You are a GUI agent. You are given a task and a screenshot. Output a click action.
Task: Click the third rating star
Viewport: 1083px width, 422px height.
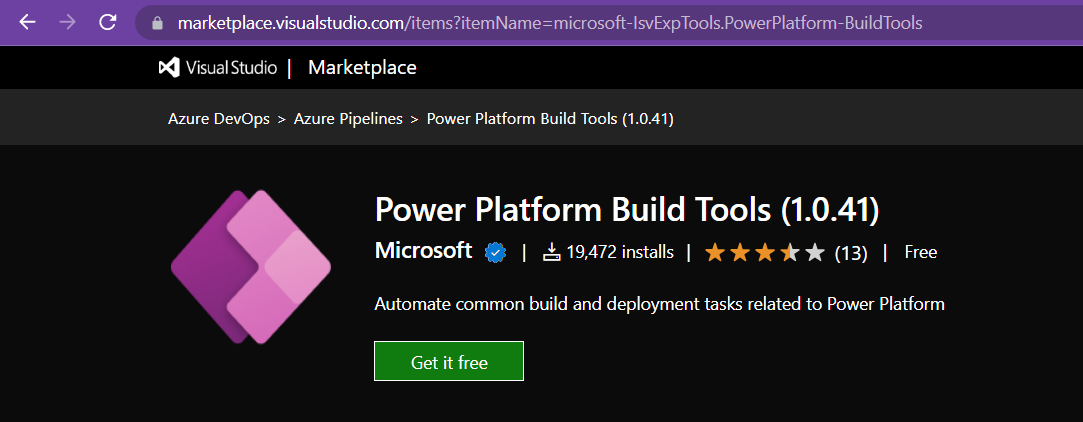pos(765,252)
